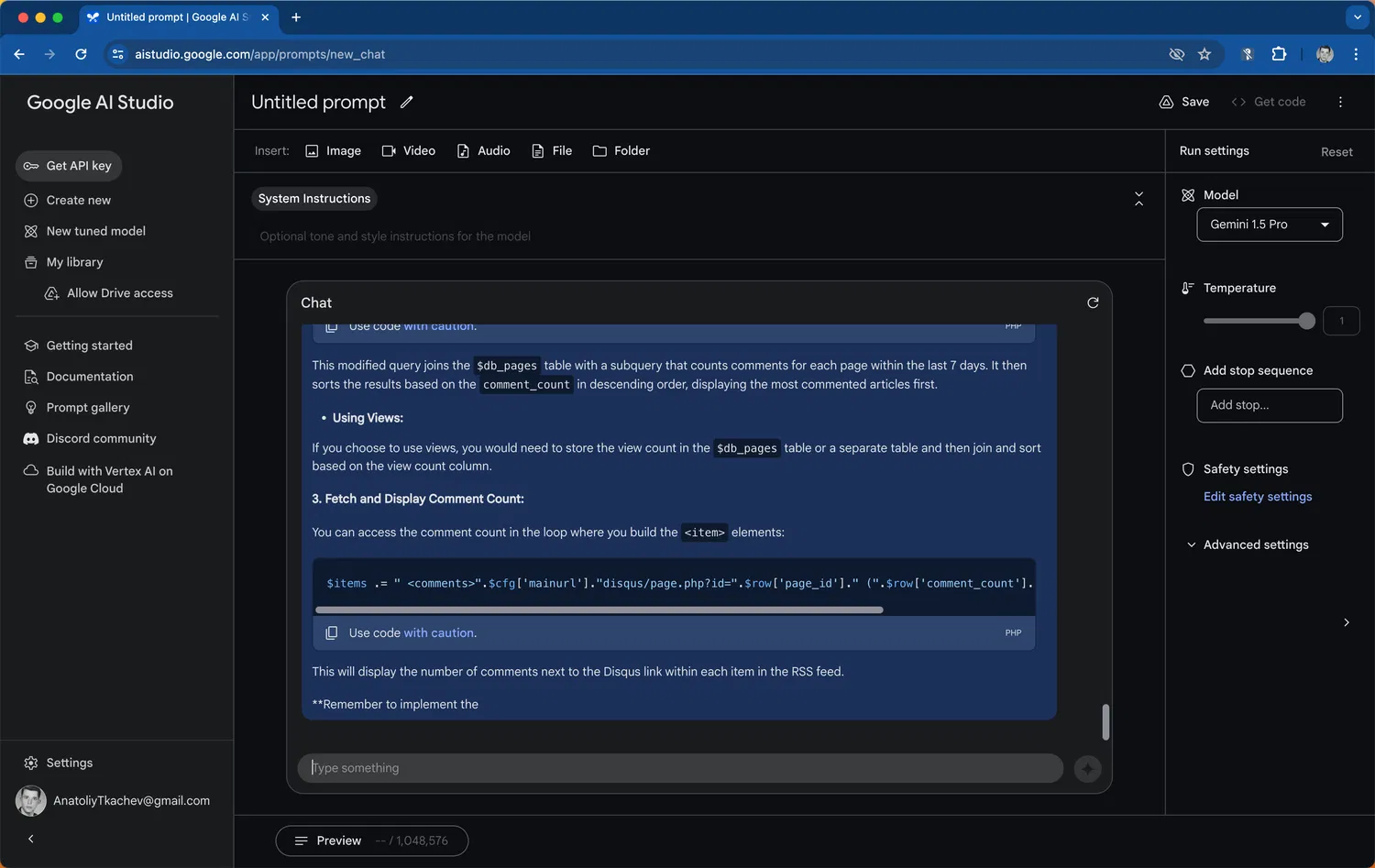Screen dimensions: 1375x868
Task: Open Get code
Action: pyautogui.click(x=1269, y=102)
